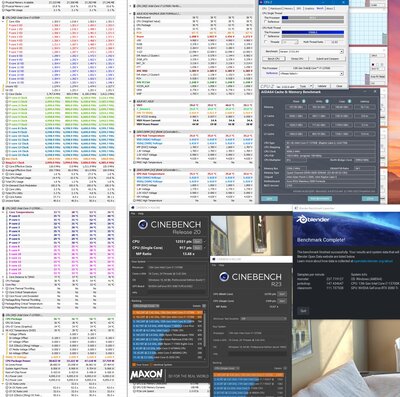Click the AIDA64 Read benchmark info icon
400x397 pixels.
304,101
